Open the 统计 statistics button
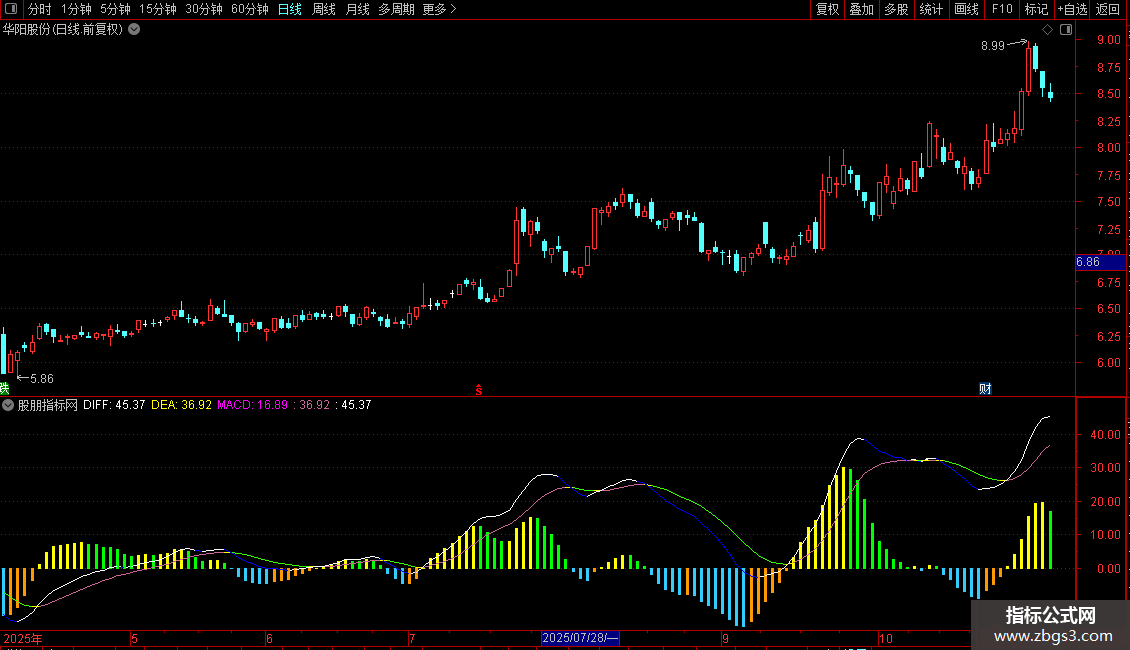Screen dimensions: 1130x650 pos(931,9)
